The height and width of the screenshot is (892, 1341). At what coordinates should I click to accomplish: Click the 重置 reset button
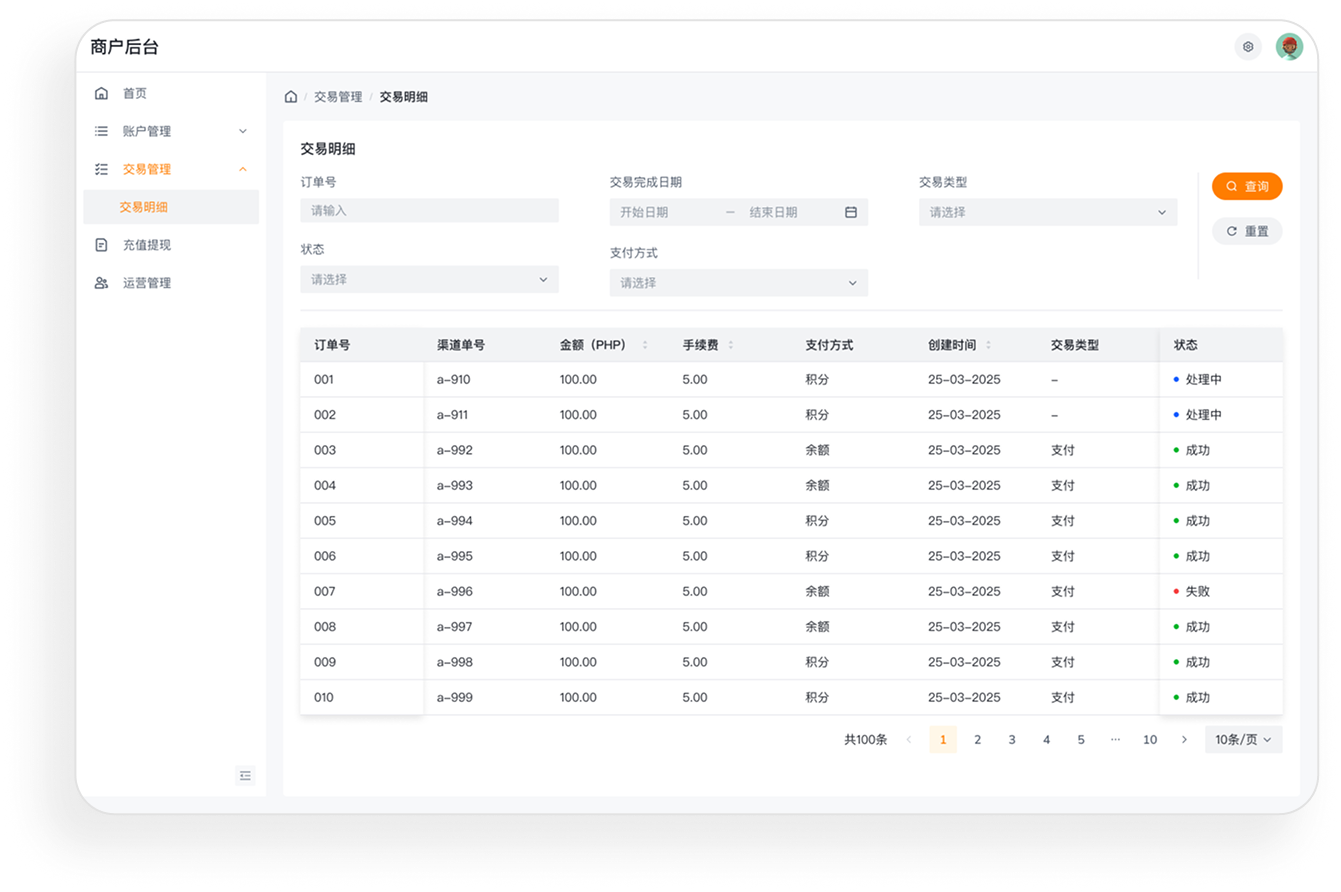click(x=1247, y=231)
